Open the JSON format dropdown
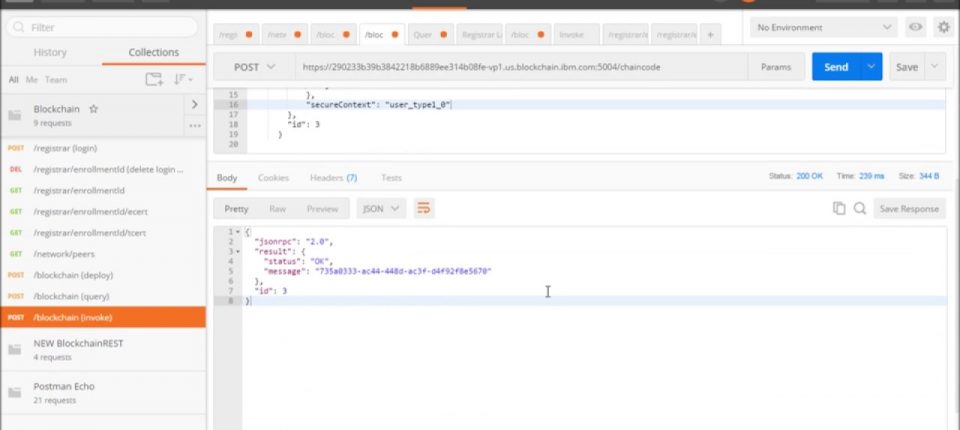Screen dimensions: 960x430 coord(381,209)
